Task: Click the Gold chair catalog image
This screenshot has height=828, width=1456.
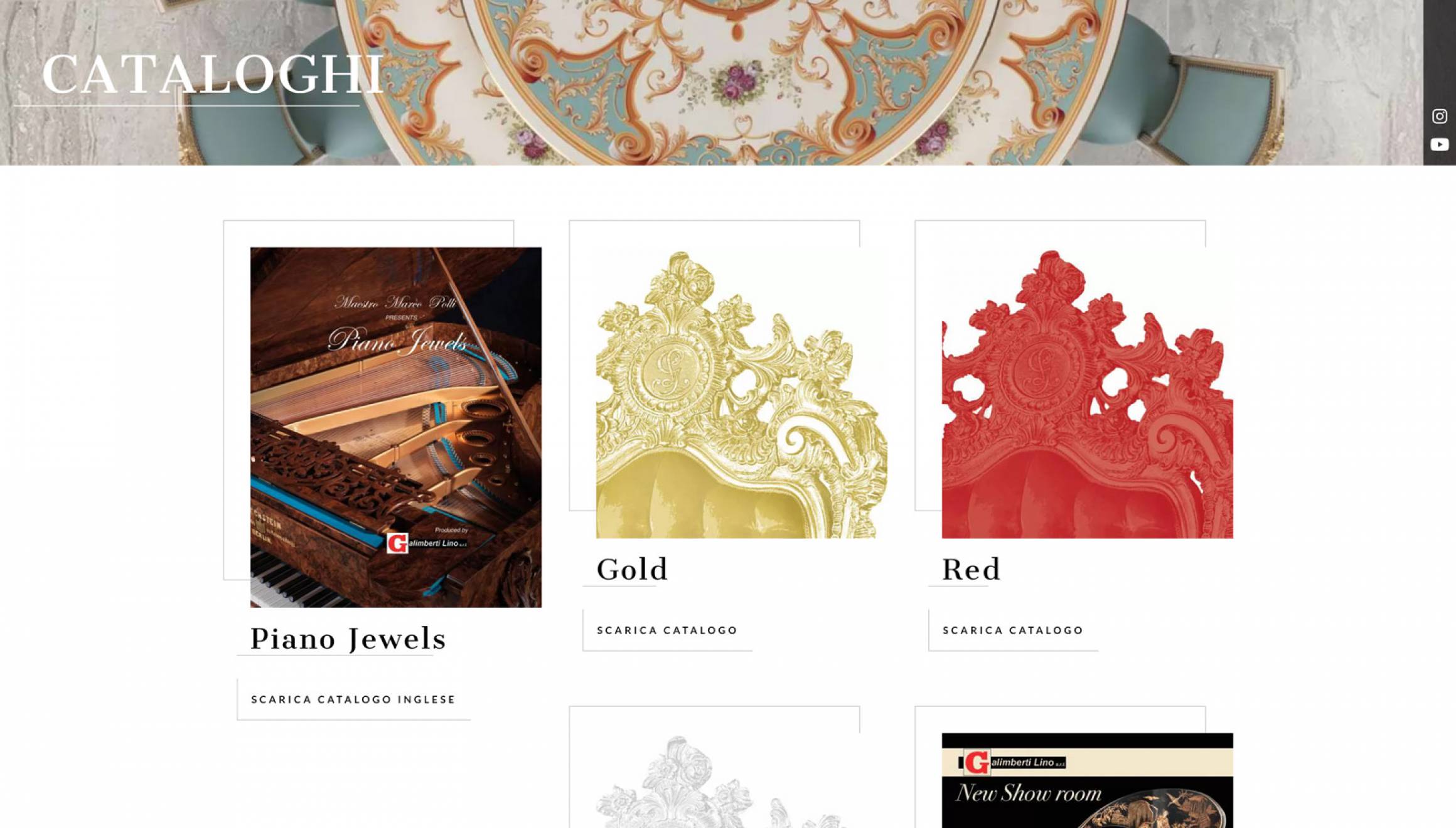Action: pos(741,393)
